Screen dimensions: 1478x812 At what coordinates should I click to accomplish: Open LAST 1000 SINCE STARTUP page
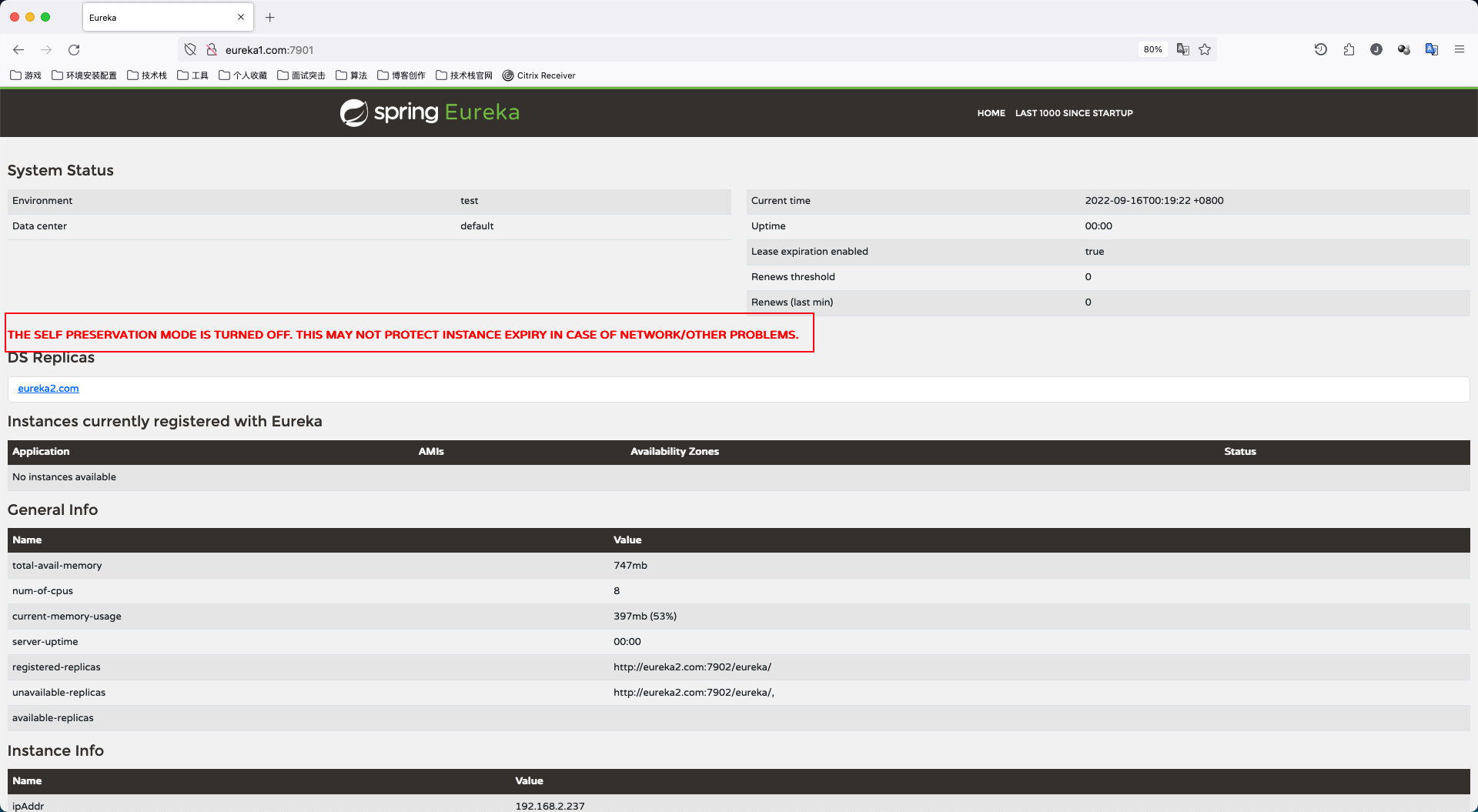[1074, 113]
